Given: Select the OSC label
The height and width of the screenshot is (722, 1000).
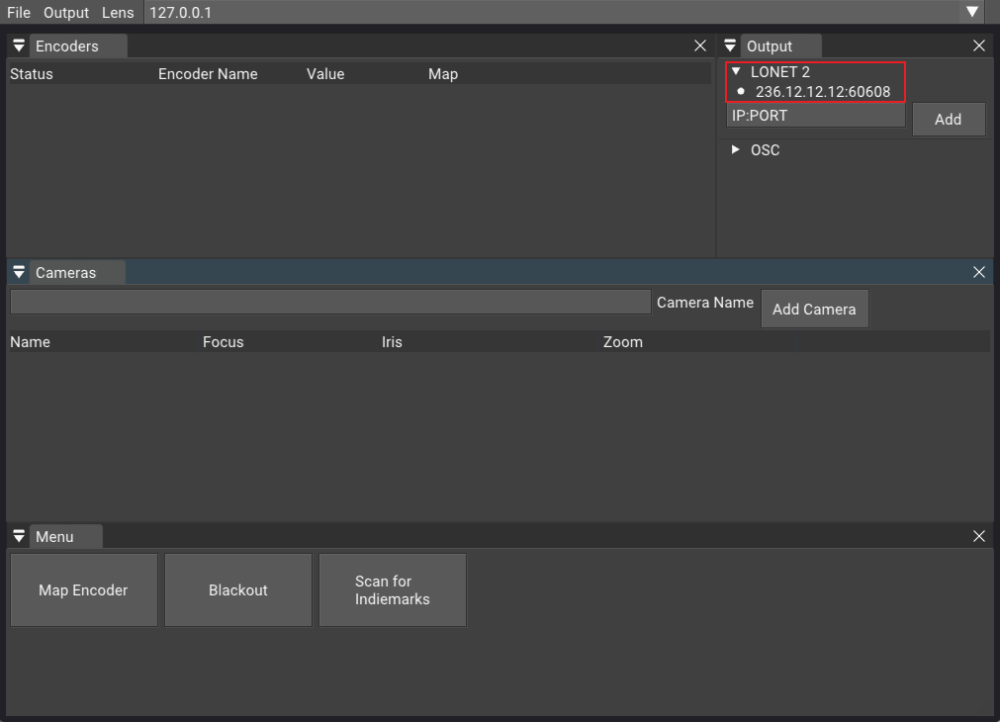Looking at the screenshot, I should click(x=765, y=150).
